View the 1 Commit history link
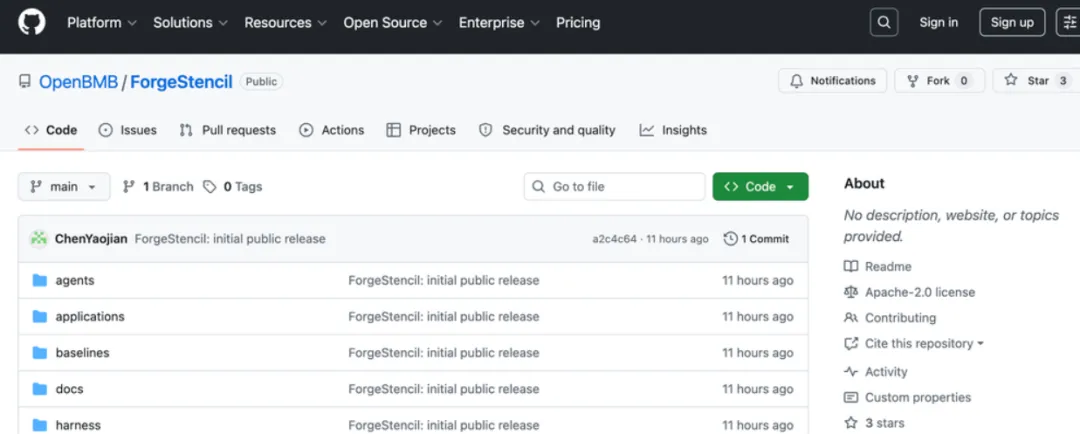This screenshot has height=434, width=1080. pos(756,239)
